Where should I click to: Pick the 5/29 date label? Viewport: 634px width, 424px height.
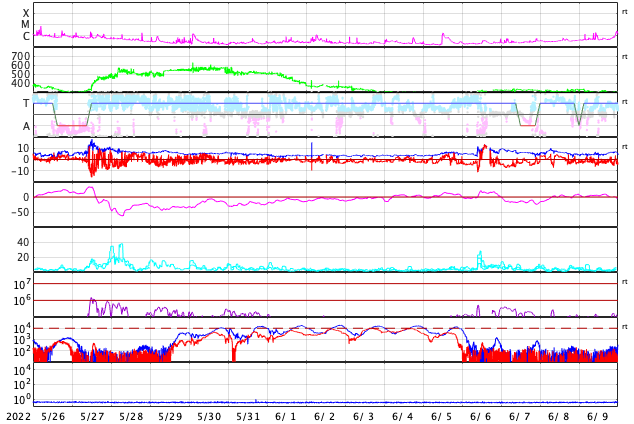click(170, 417)
